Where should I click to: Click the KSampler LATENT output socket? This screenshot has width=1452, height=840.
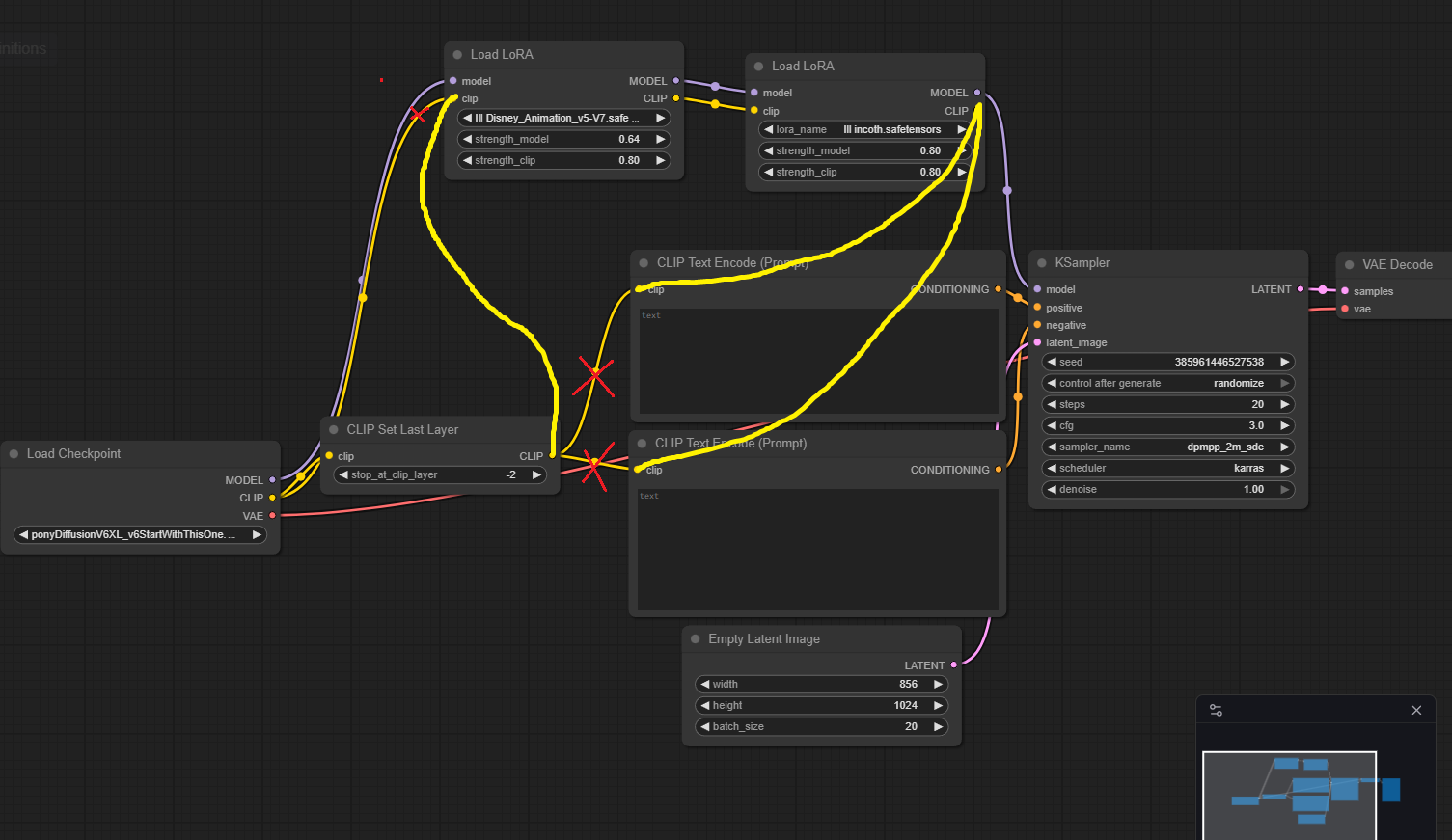point(1301,289)
